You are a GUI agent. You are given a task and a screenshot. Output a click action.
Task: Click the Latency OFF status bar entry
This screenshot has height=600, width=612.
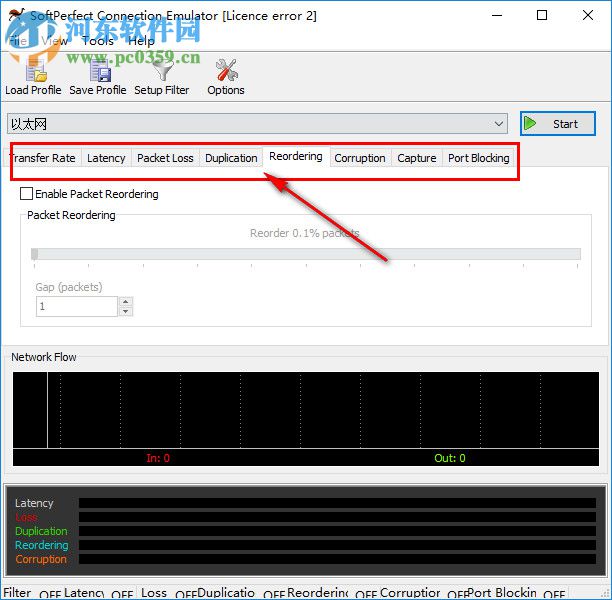coord(98,593)
